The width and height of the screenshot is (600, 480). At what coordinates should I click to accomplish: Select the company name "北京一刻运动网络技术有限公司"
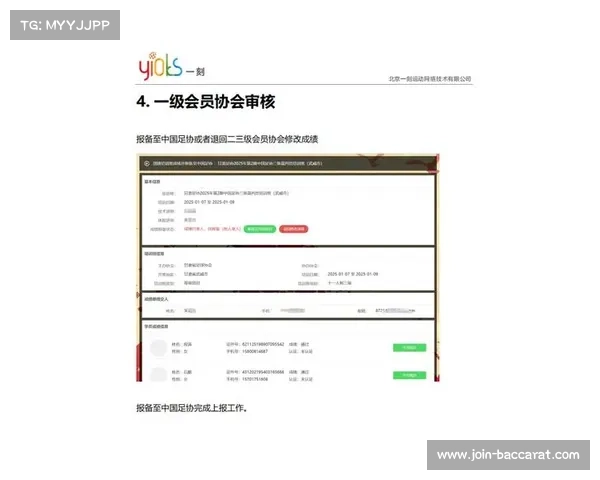430,79
